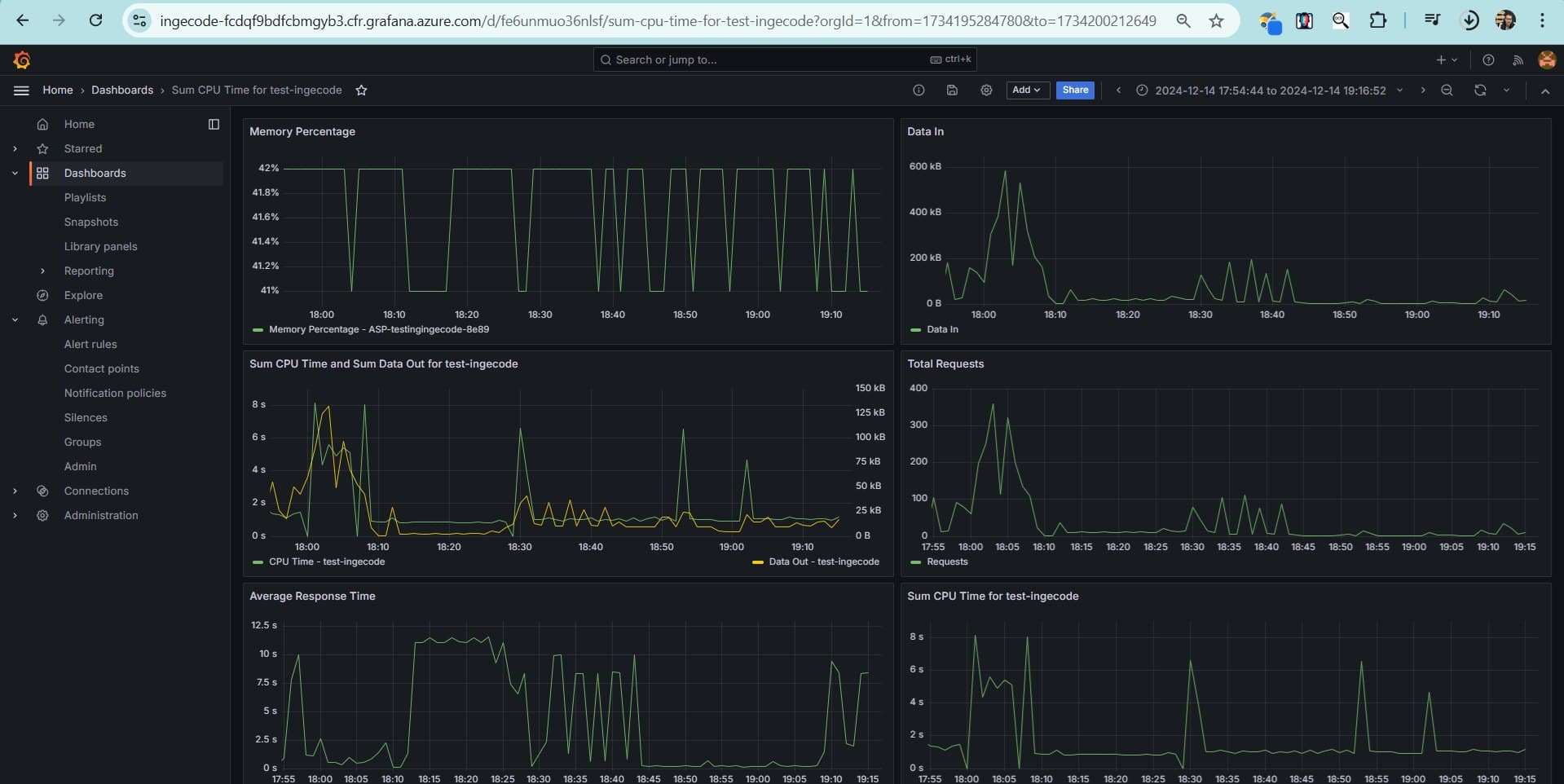Open the time range picker
1564x784 pixels.
(x=1270, y=90)
